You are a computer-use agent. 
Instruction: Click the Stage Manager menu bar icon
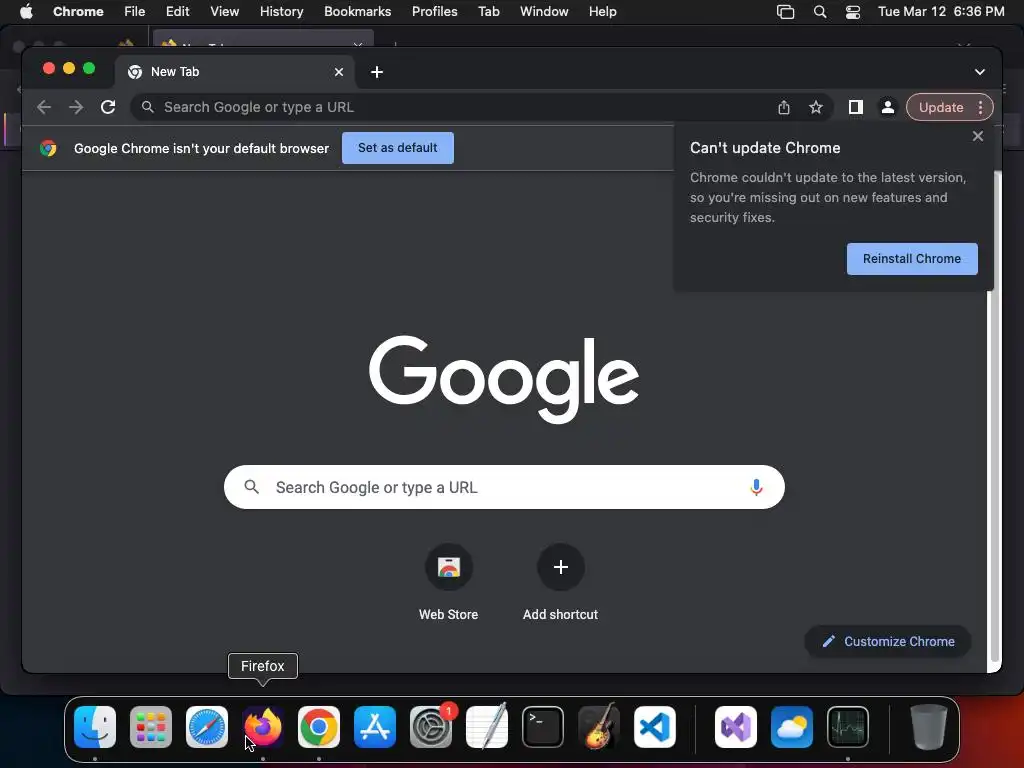pyautogui.click(x=785, y=11)
